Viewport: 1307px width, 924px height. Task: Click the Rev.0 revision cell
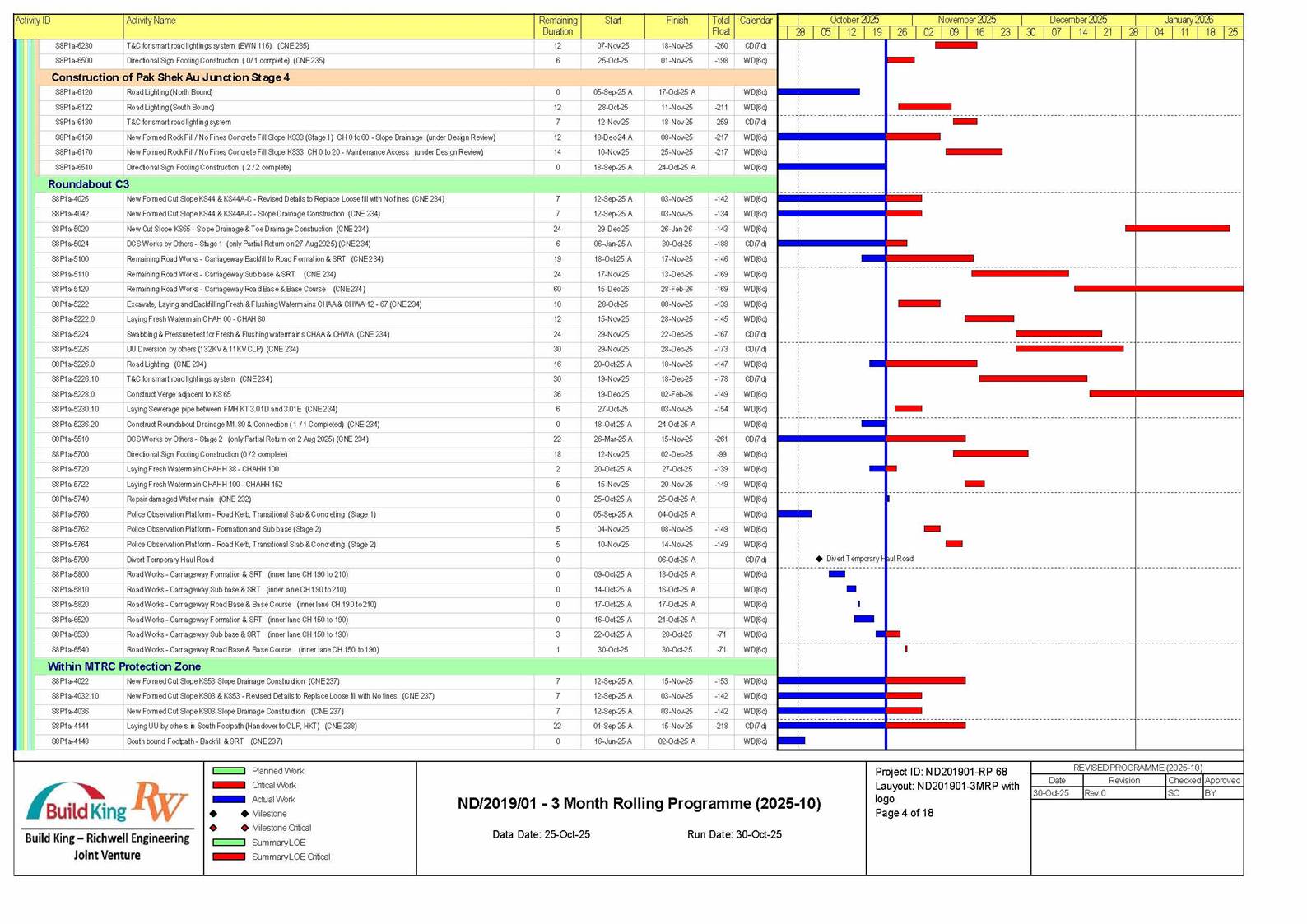1123,793
